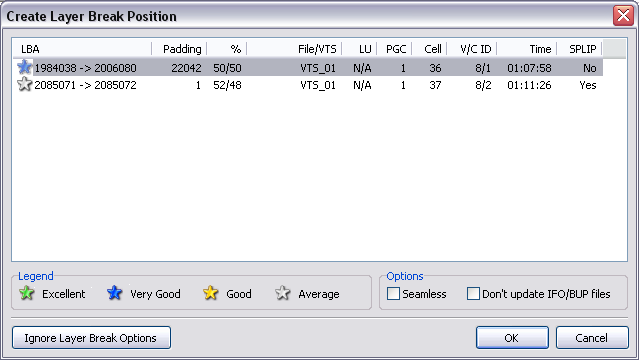Click the PGC column header
Viewport: 639px width, 360px height.
point(394,49)
